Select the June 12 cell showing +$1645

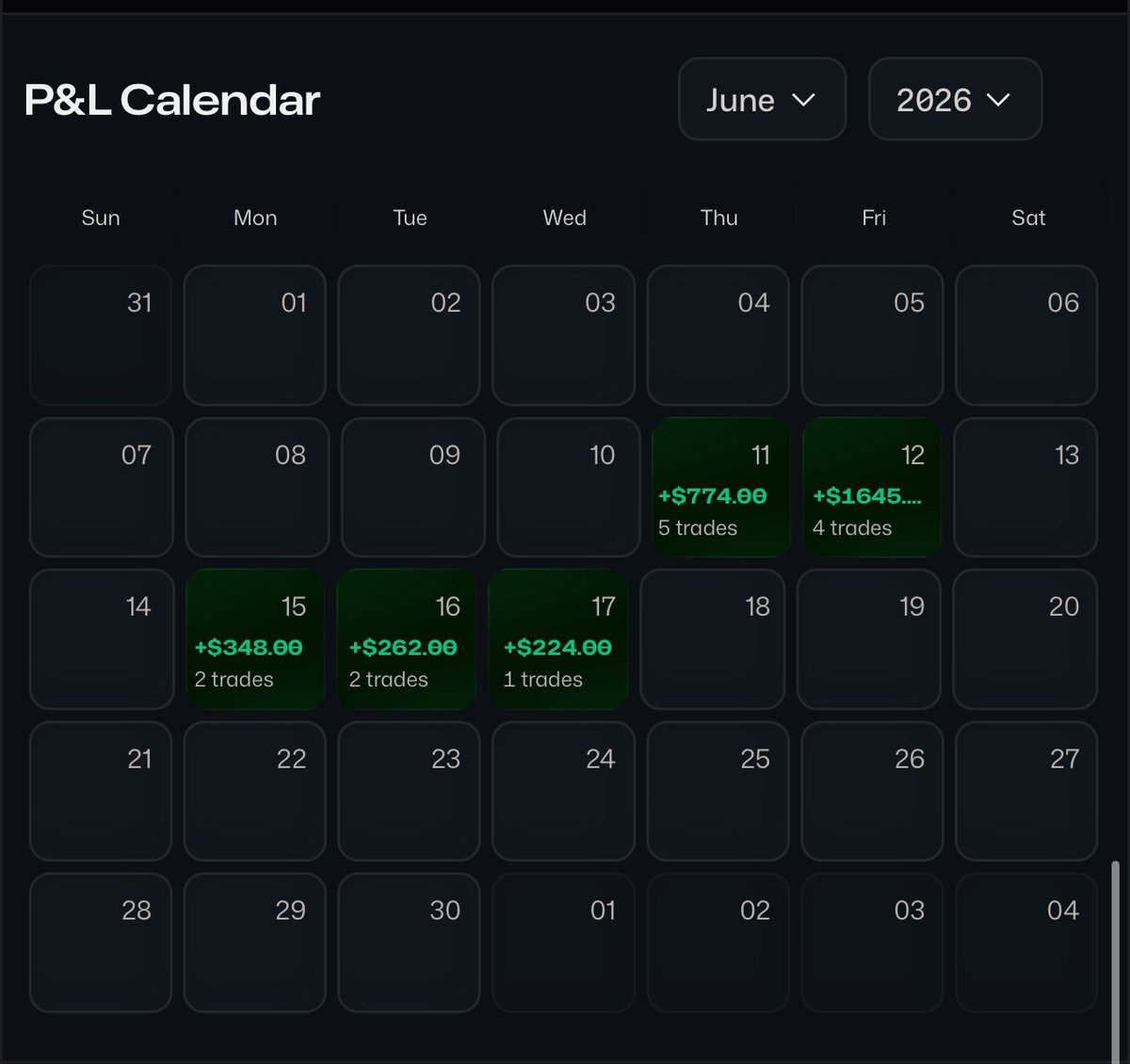coord(872,487)
